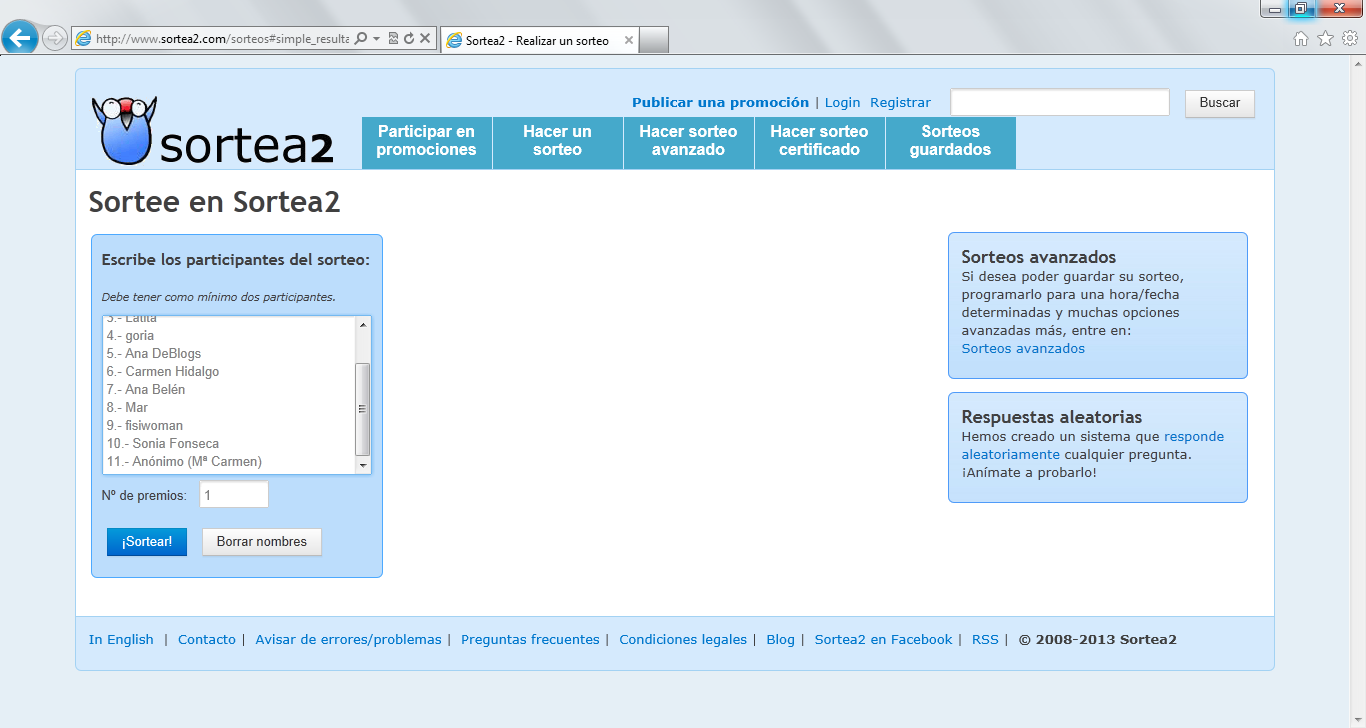Close the Sortea2 browser tab

(x=628, y=41)
